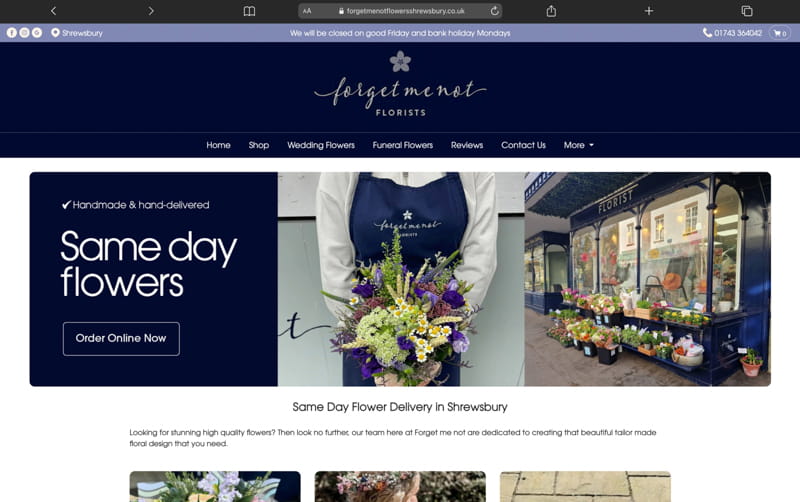Open the bookmarks book icon
Viewport: 800px width, 502px height.
click(x=249, y=11)
